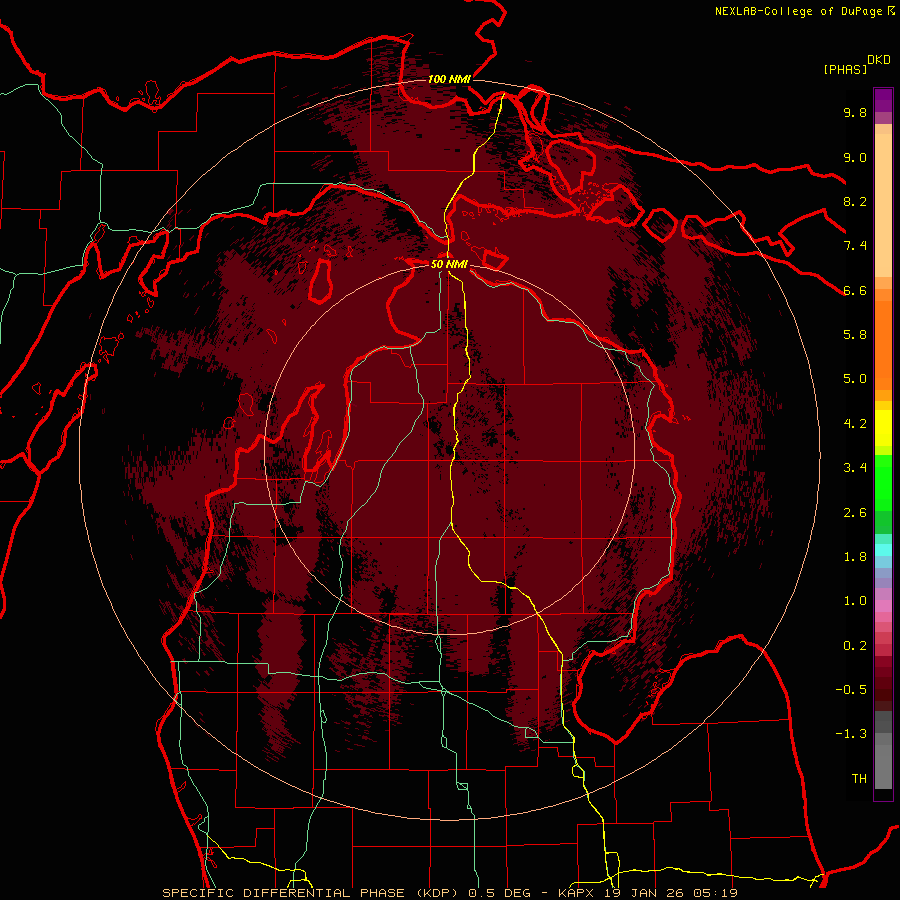This screenshot has height=900, width=900.
Task: Click the 6.6 value on color scale
Action: (x=855, y=290)
